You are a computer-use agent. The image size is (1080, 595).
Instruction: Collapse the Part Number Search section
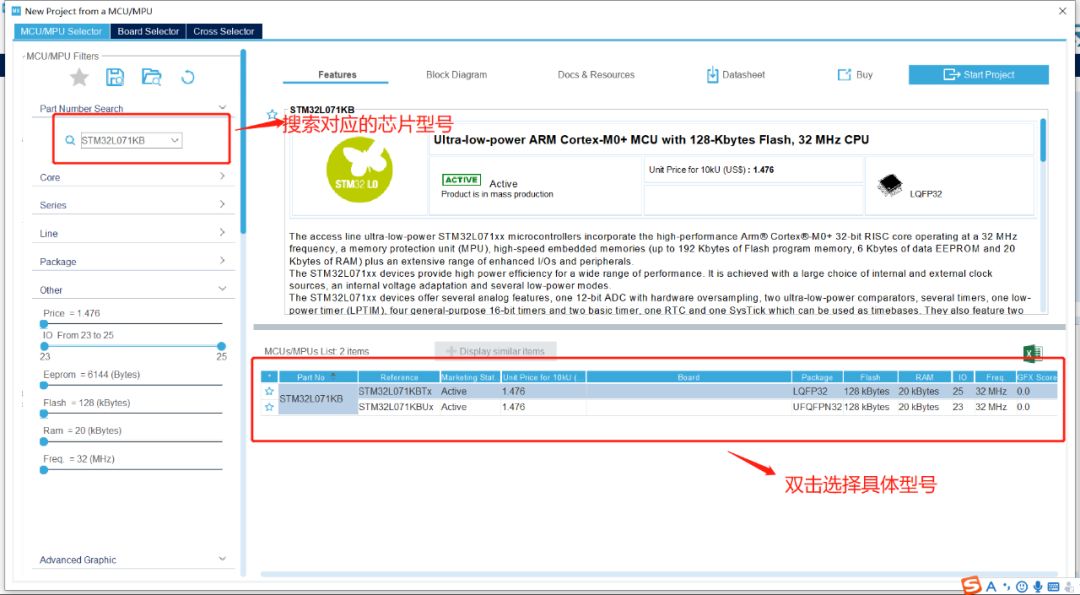[222, 107]
